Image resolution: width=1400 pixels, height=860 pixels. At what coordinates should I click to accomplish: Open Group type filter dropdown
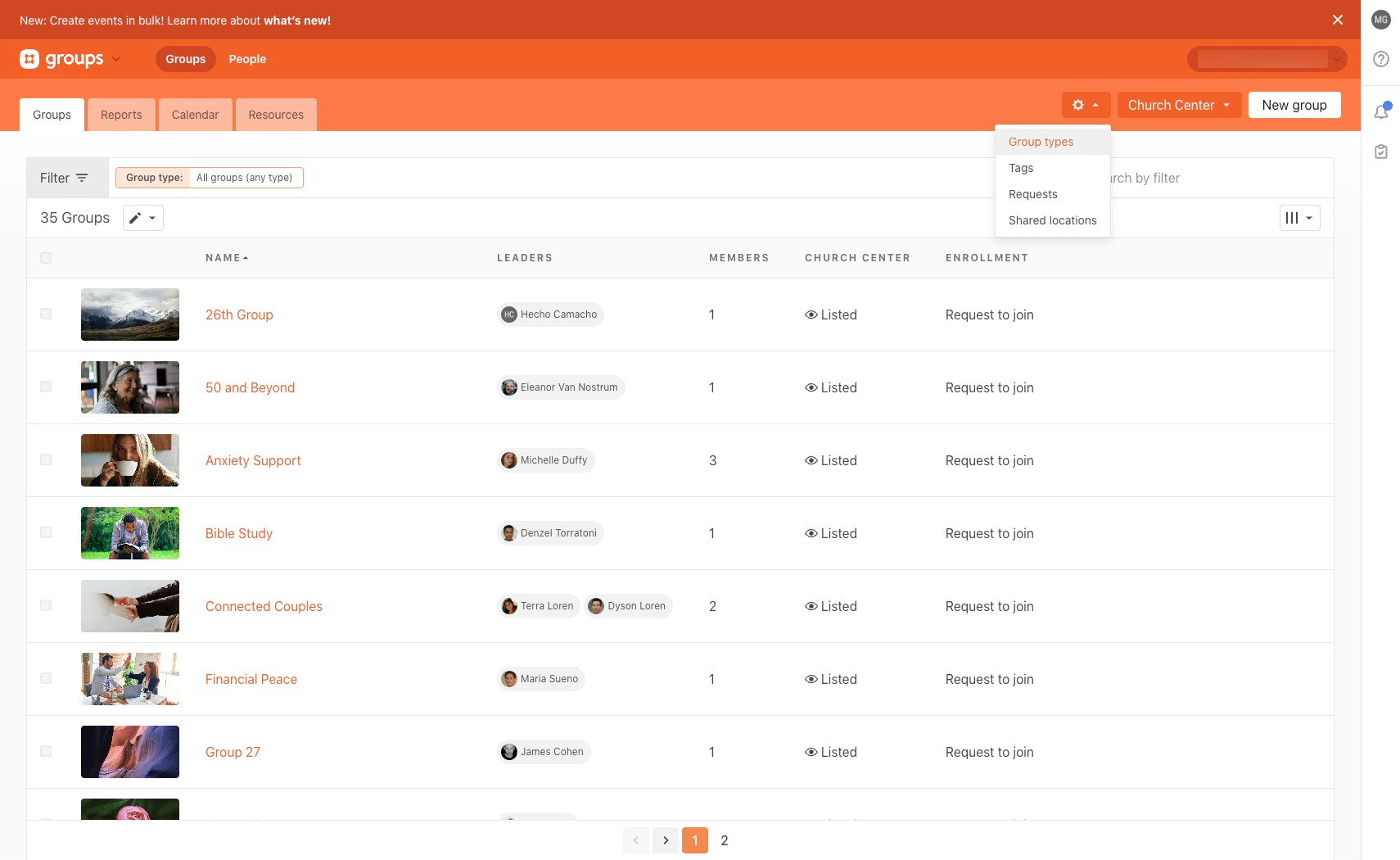[210, 178]
